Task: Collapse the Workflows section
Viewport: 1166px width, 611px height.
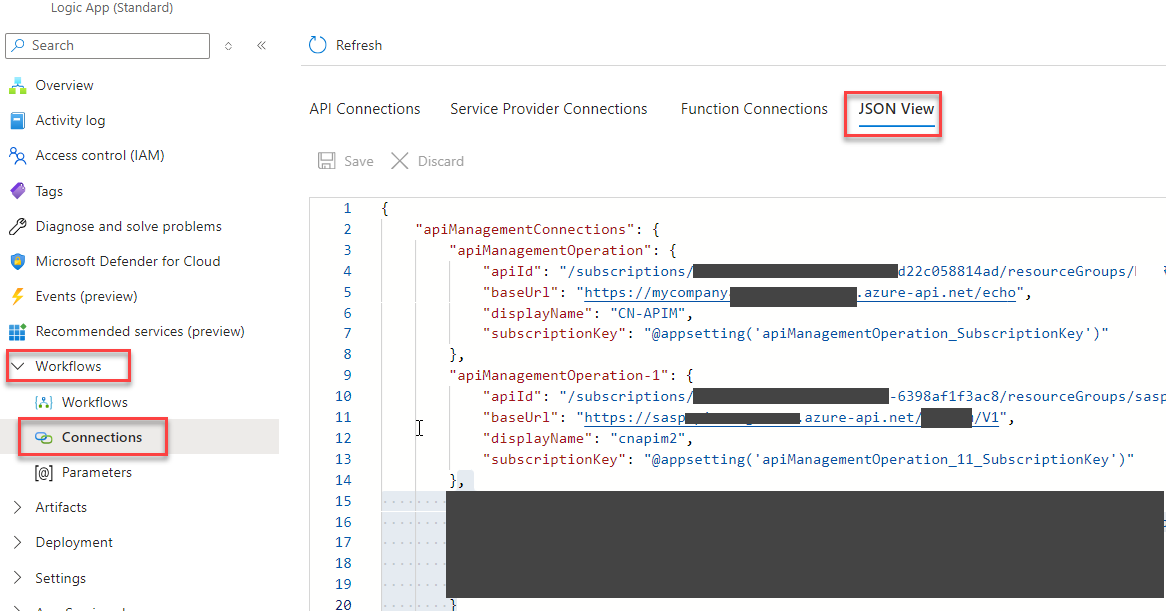Action: pyautogui.click(x=17, y=366)
